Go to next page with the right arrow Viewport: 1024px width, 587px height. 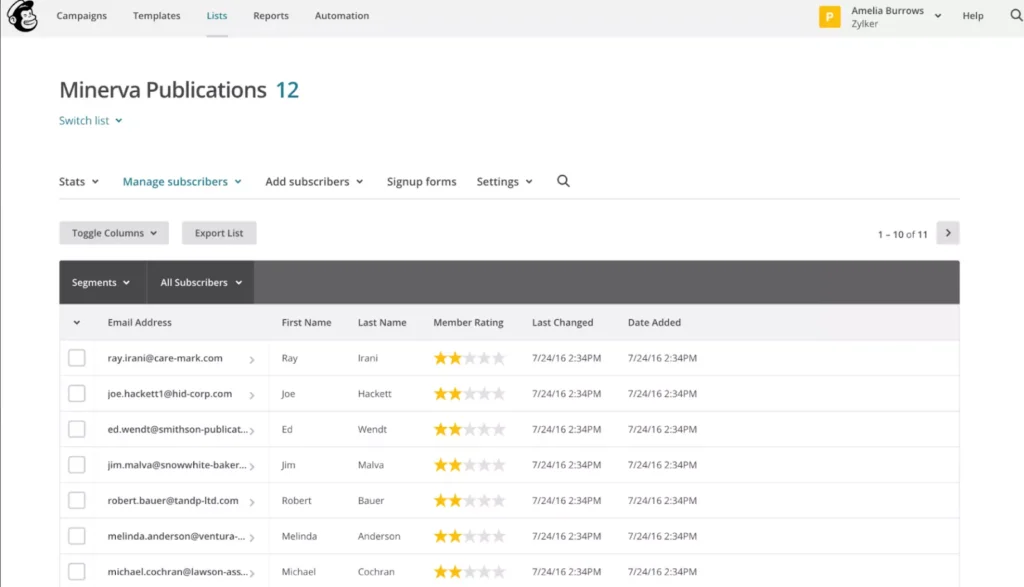point(947,232)
